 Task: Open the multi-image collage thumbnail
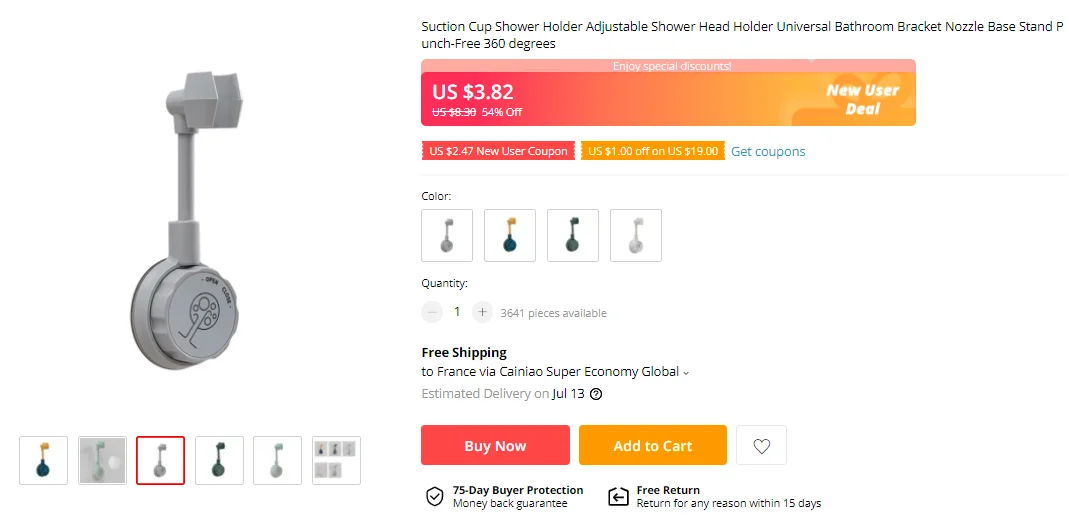[336, 460]
